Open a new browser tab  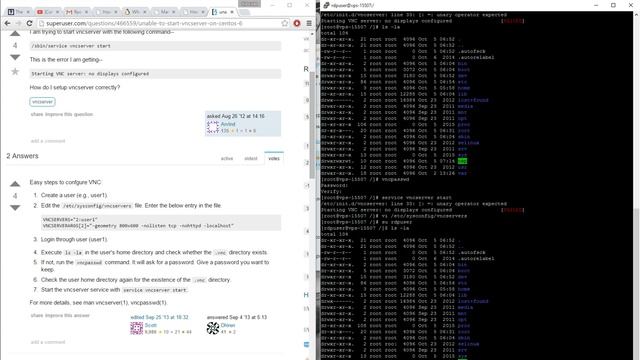pos(244,12)
